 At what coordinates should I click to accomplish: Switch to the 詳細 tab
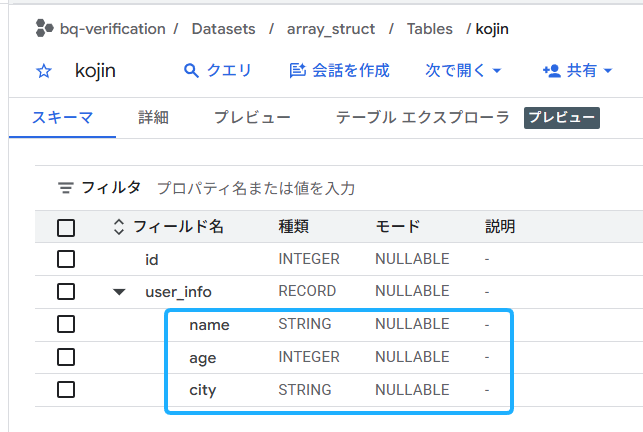tap(153, 118)
